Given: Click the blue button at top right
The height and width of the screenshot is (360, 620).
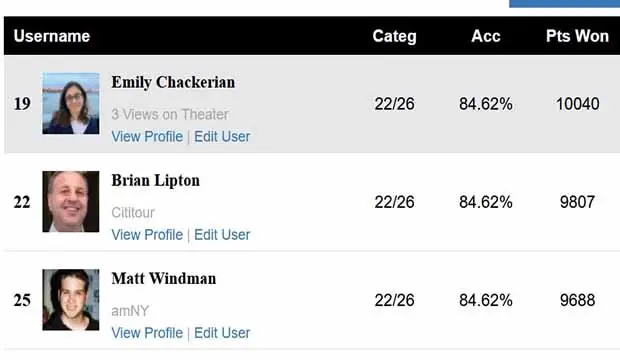Looking at the screenshot, I should coord(564,4).
